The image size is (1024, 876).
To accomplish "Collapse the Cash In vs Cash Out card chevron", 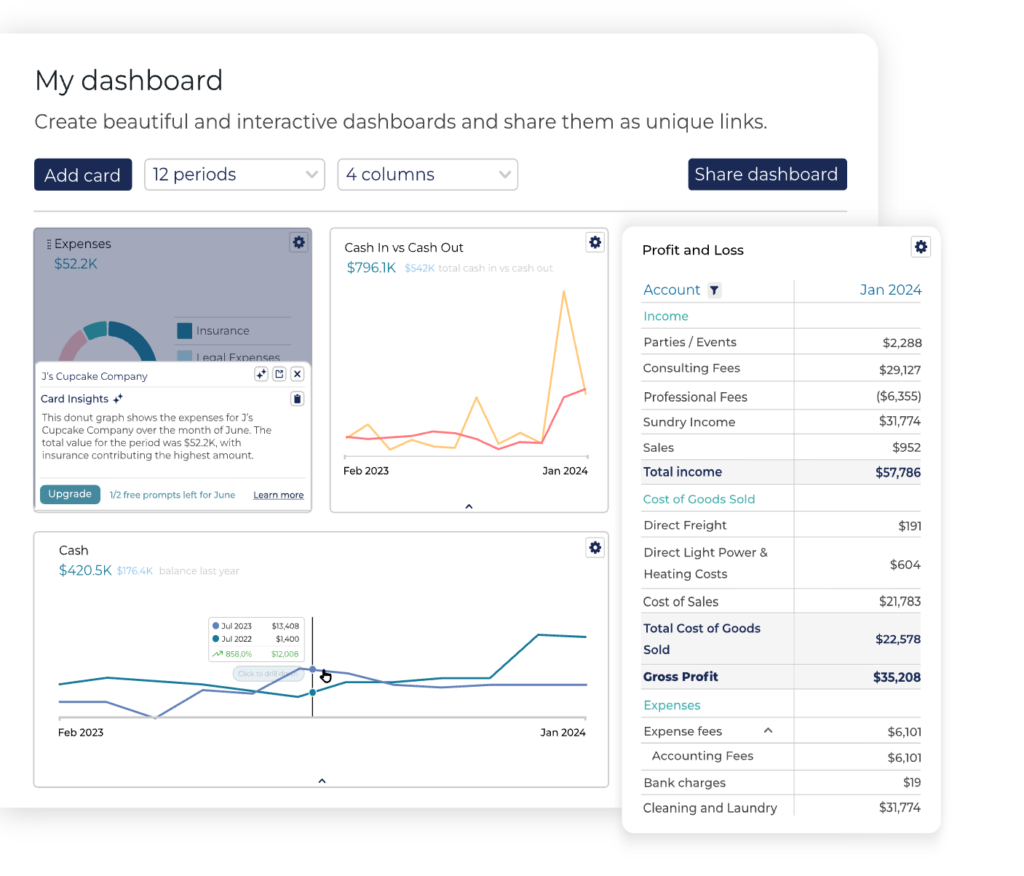I will (x=469, y=506).
